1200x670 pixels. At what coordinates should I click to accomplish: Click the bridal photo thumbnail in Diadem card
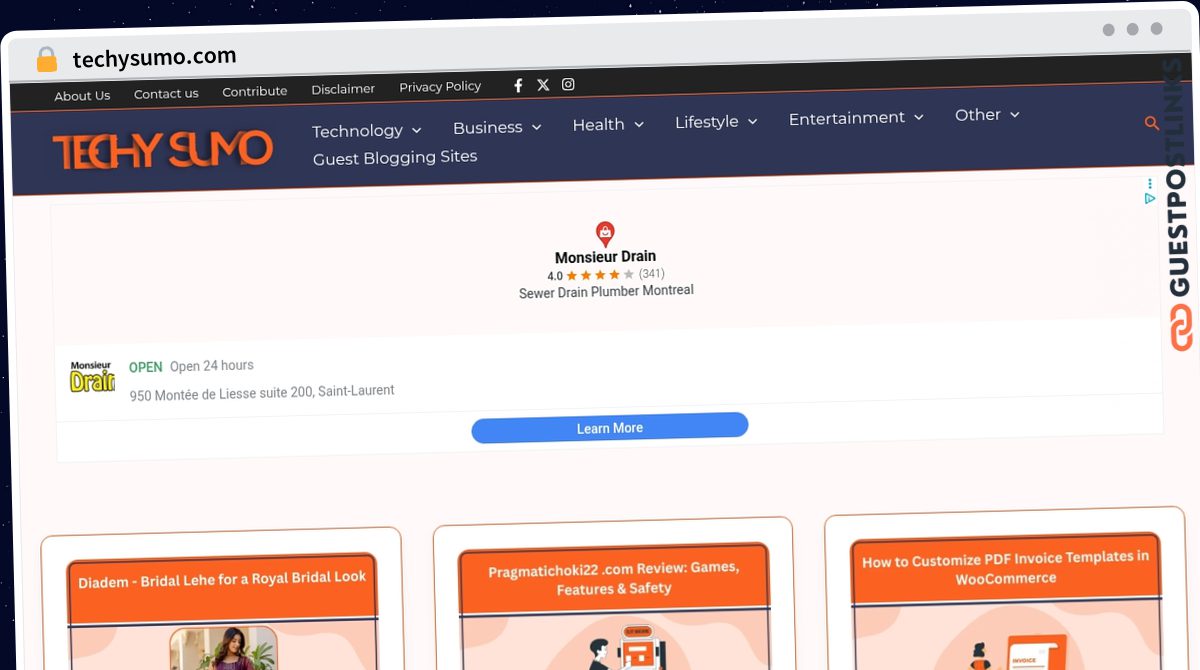223,648
